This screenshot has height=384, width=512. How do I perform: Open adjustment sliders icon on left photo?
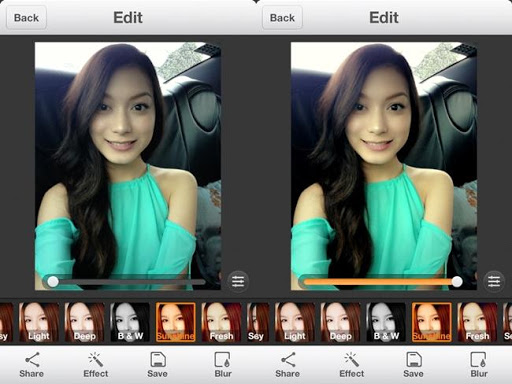point(238,281)
